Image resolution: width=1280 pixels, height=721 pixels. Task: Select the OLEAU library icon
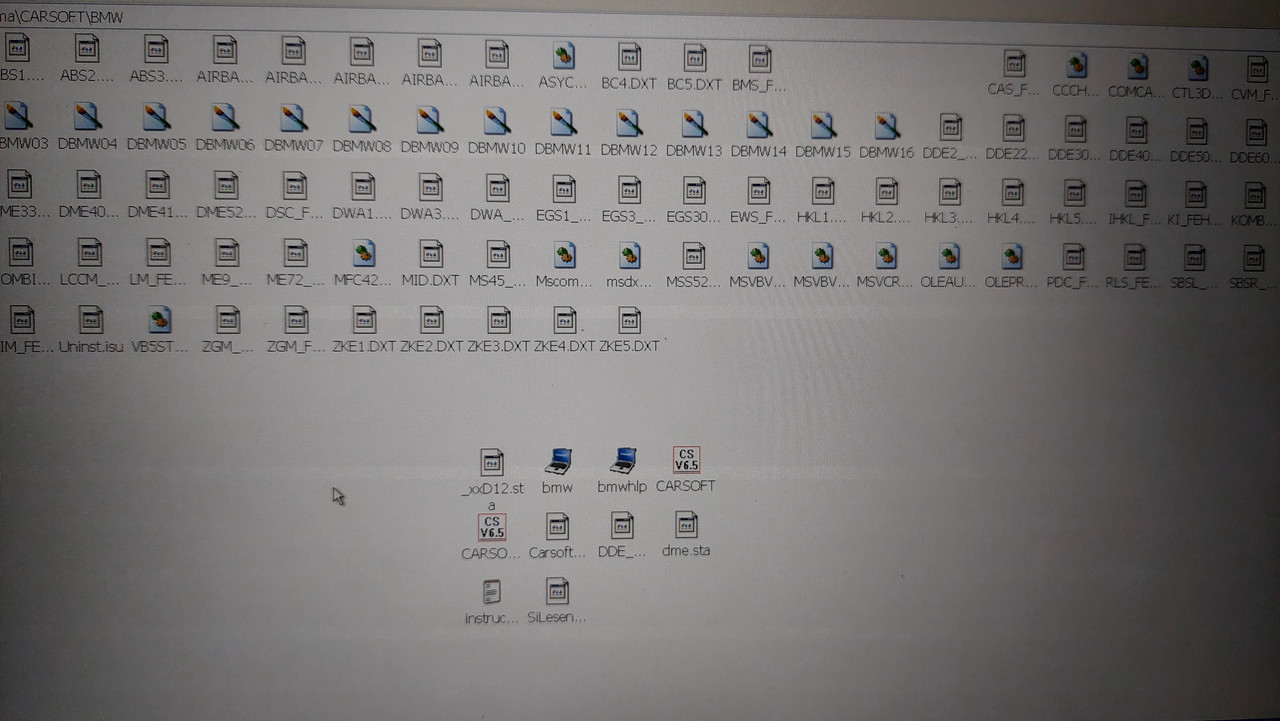click(x=950, y=257)
